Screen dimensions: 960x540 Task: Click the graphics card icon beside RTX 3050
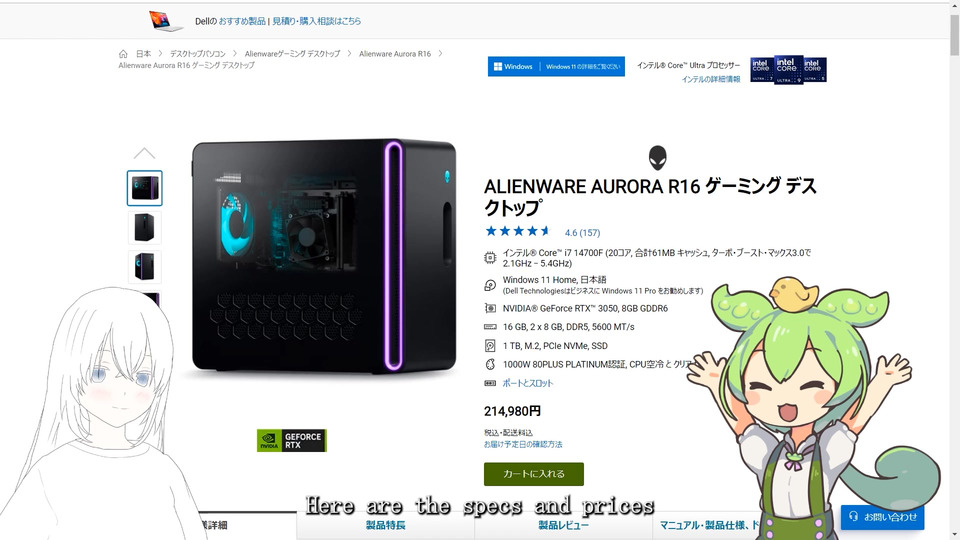(x=490, y=309)
